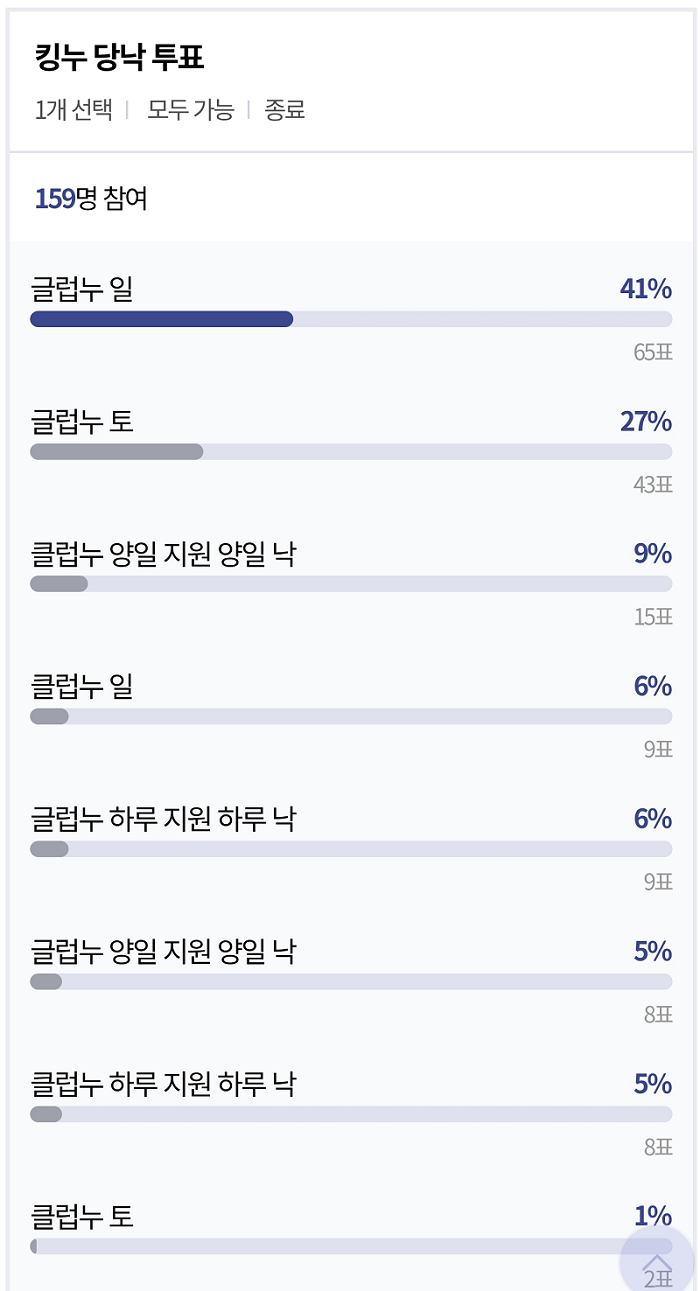Open the 159명 참여 participant count
Screen dimensions: 700x1291
[x=91, y=199]
